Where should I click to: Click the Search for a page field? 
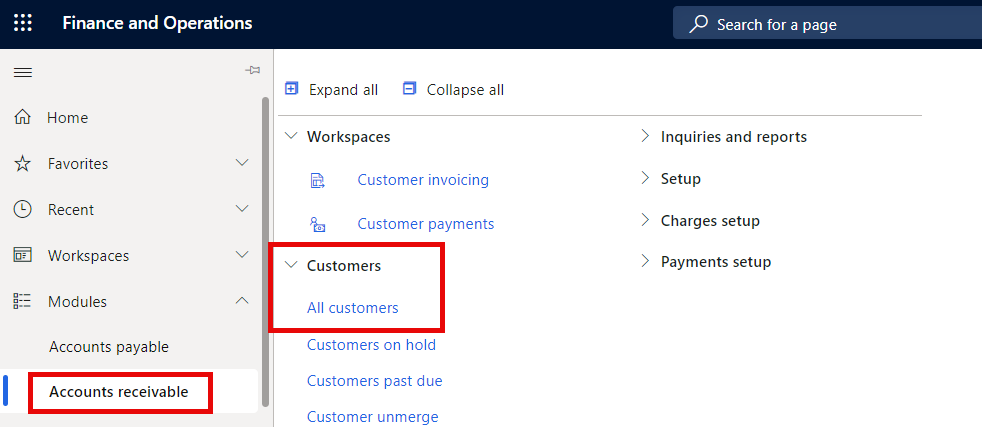827,24
